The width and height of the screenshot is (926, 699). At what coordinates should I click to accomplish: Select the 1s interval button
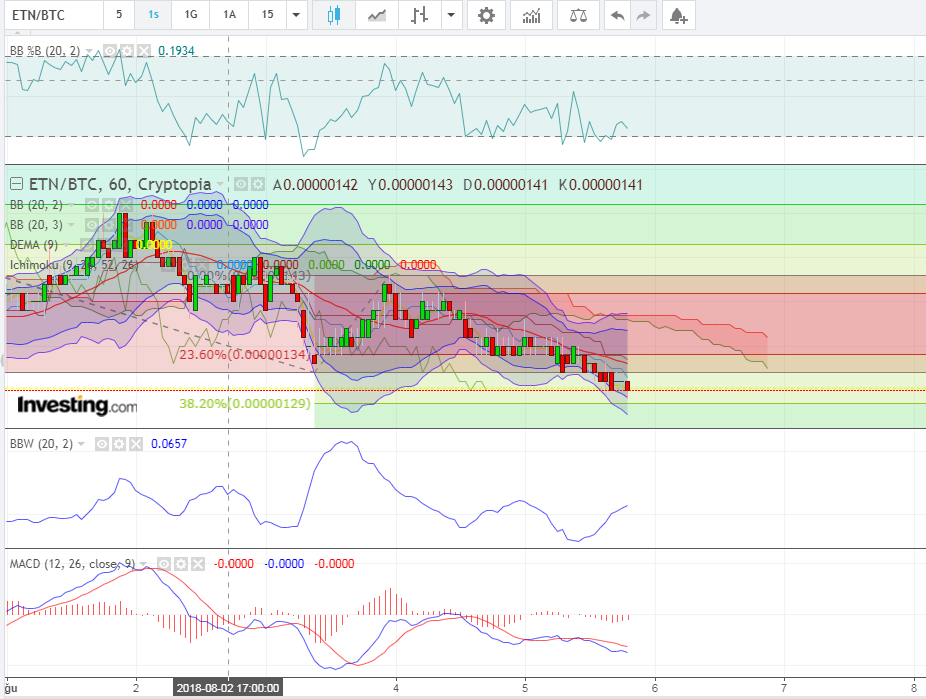[x=153, y=15]
